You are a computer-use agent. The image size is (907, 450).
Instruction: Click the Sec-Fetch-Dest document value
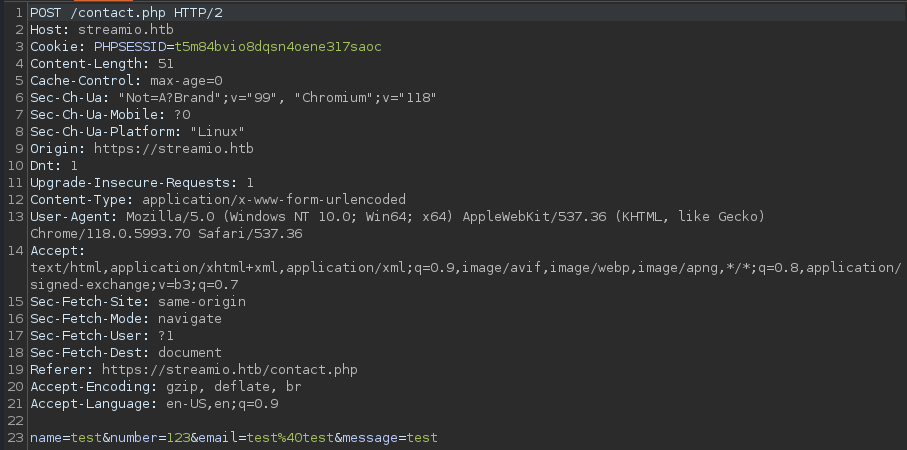click(x=190, y=352)
